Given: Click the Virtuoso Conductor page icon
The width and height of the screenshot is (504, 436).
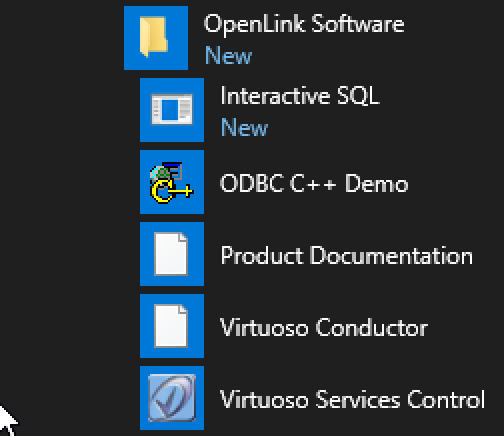Looking at the screenshot, I should point(172,326).
